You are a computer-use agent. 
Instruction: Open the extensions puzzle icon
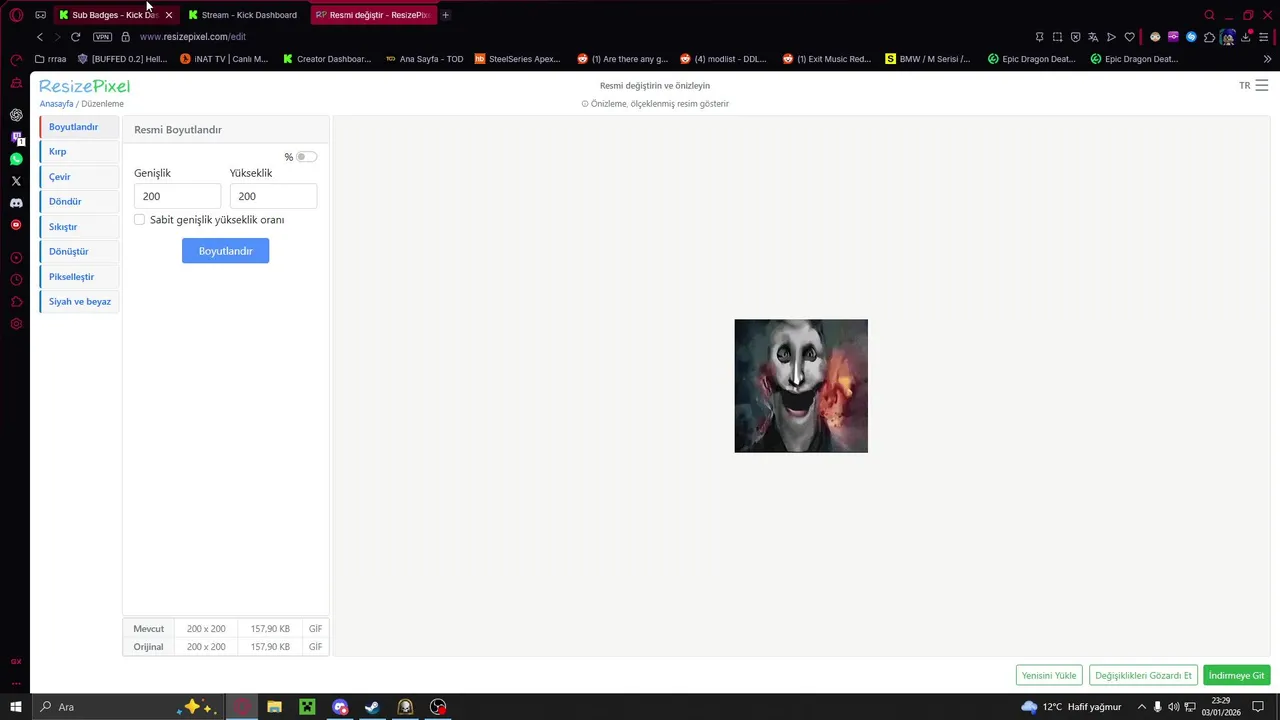click(1209, 37)
